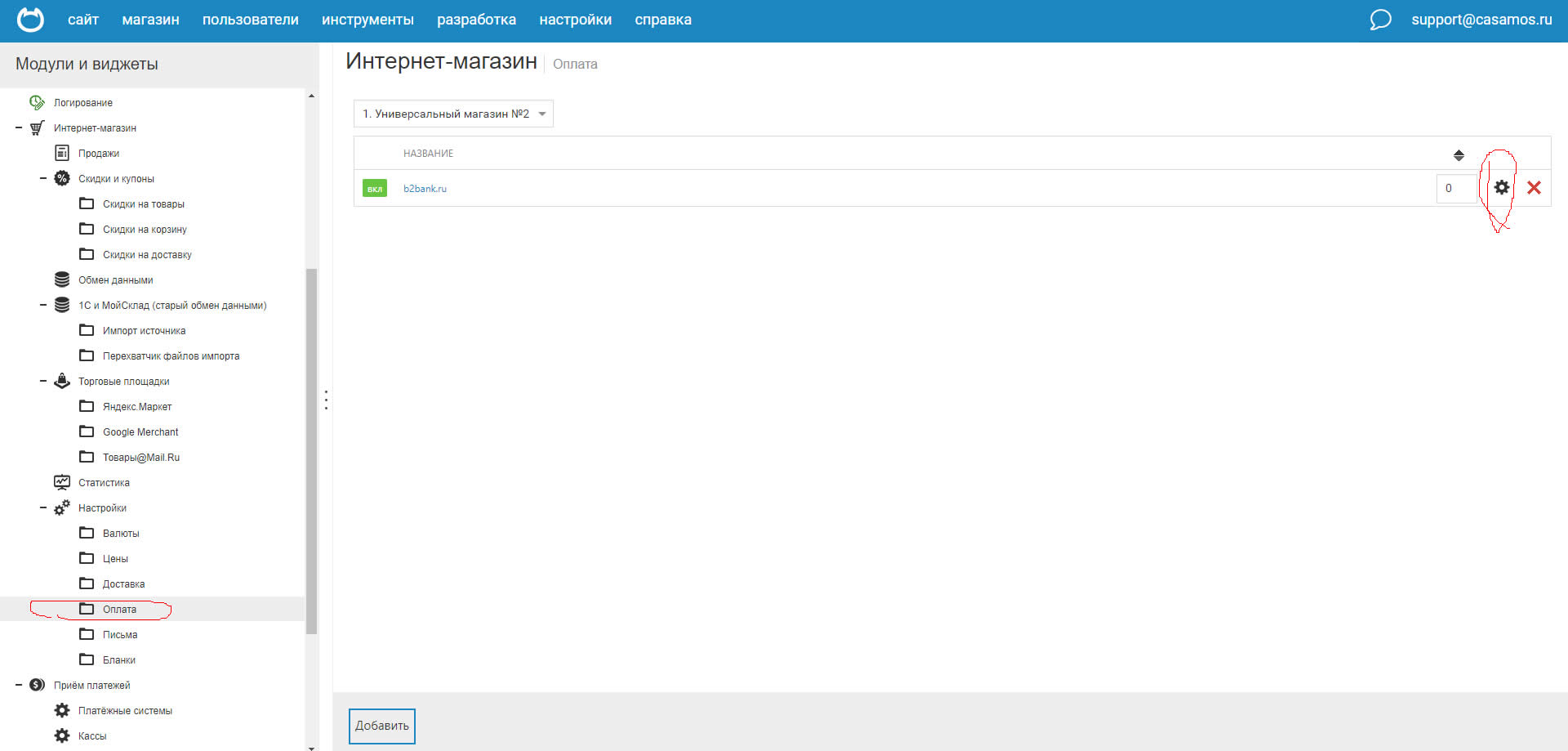Click the sort order field for b2bank.ru
This screenshot has width=1568, height=751.
click(x=1456, y=188)
